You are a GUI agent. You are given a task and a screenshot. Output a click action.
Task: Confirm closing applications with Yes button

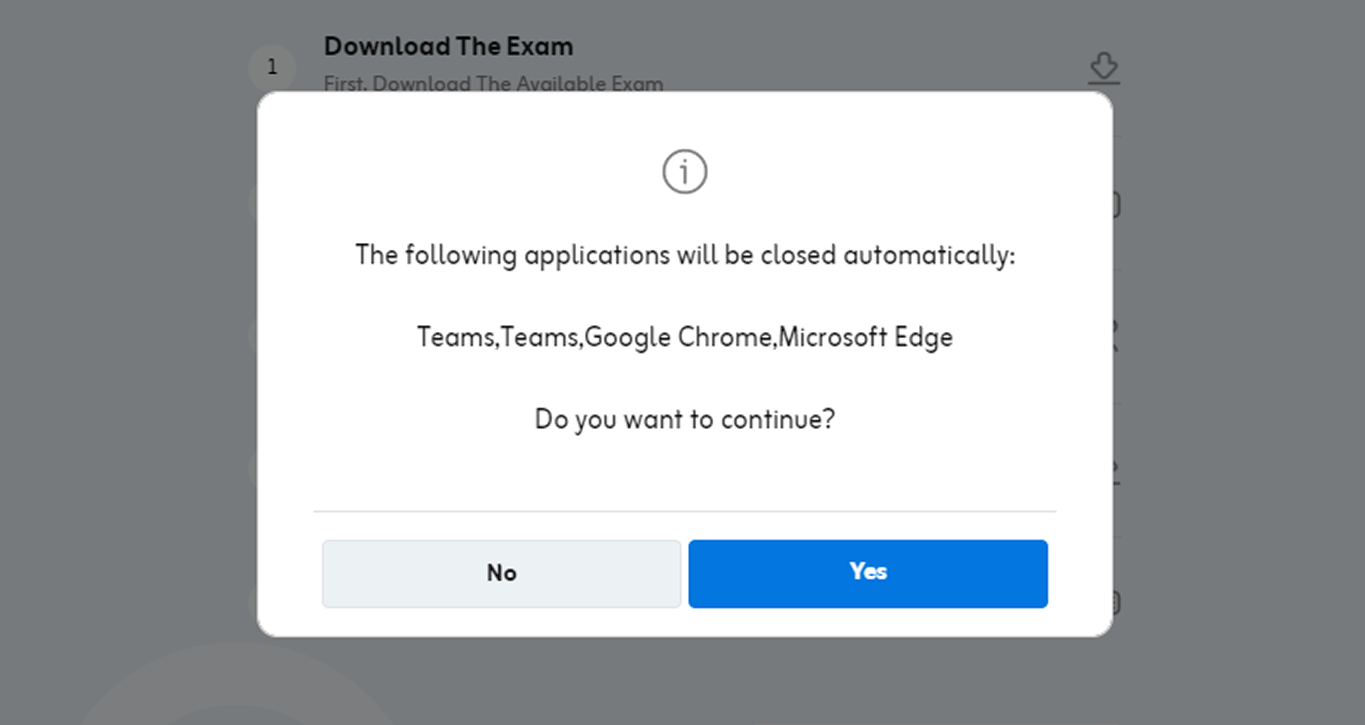868,573
